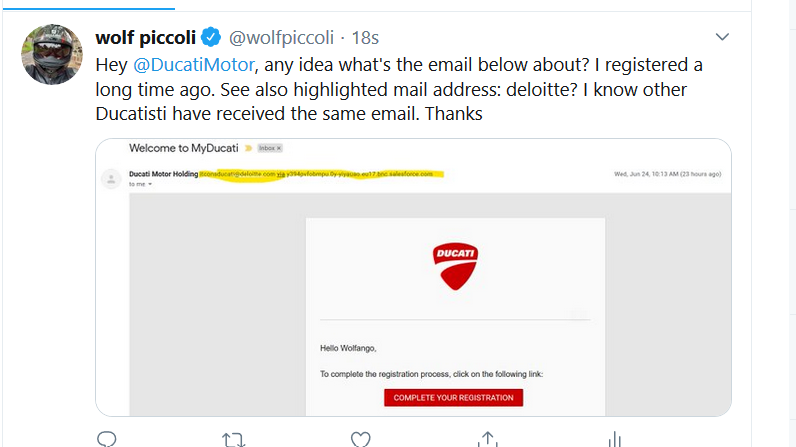Click the 18s tweet timestamp
The height and width of the screenshot is (447, 796).
(364, 38)
